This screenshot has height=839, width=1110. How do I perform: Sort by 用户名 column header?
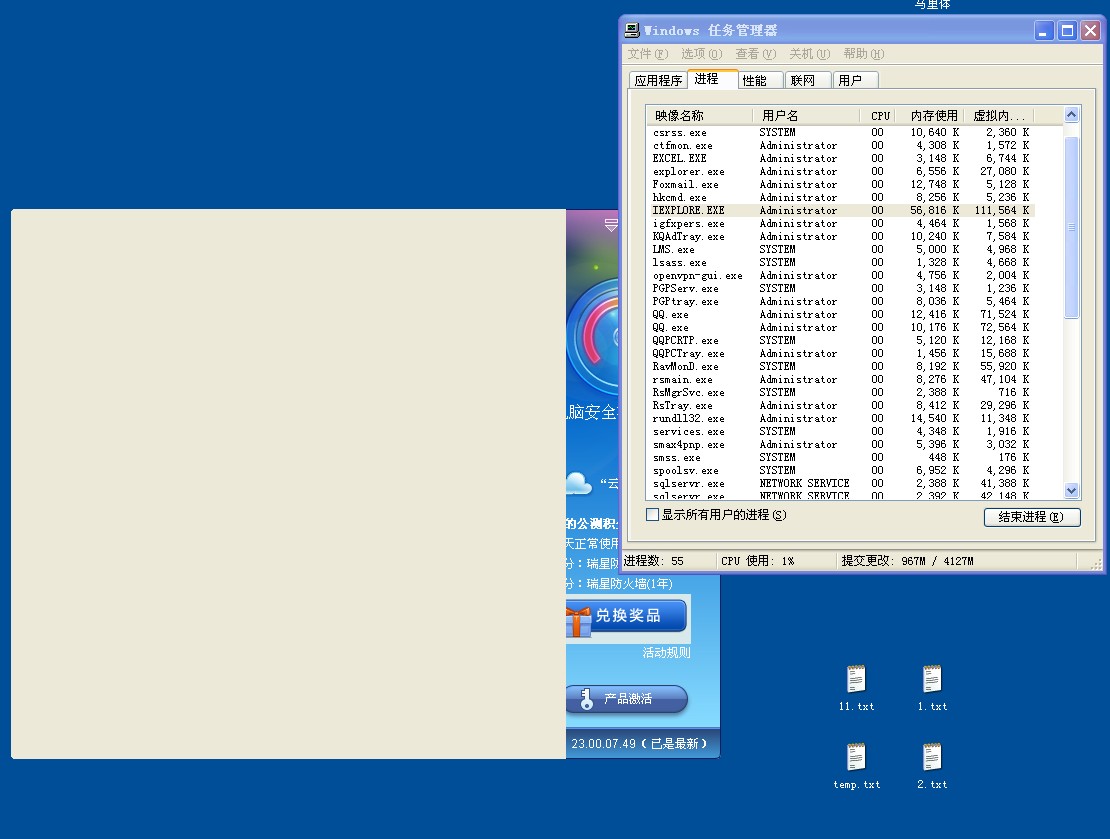pyautogui.click(x=807, y=115)
